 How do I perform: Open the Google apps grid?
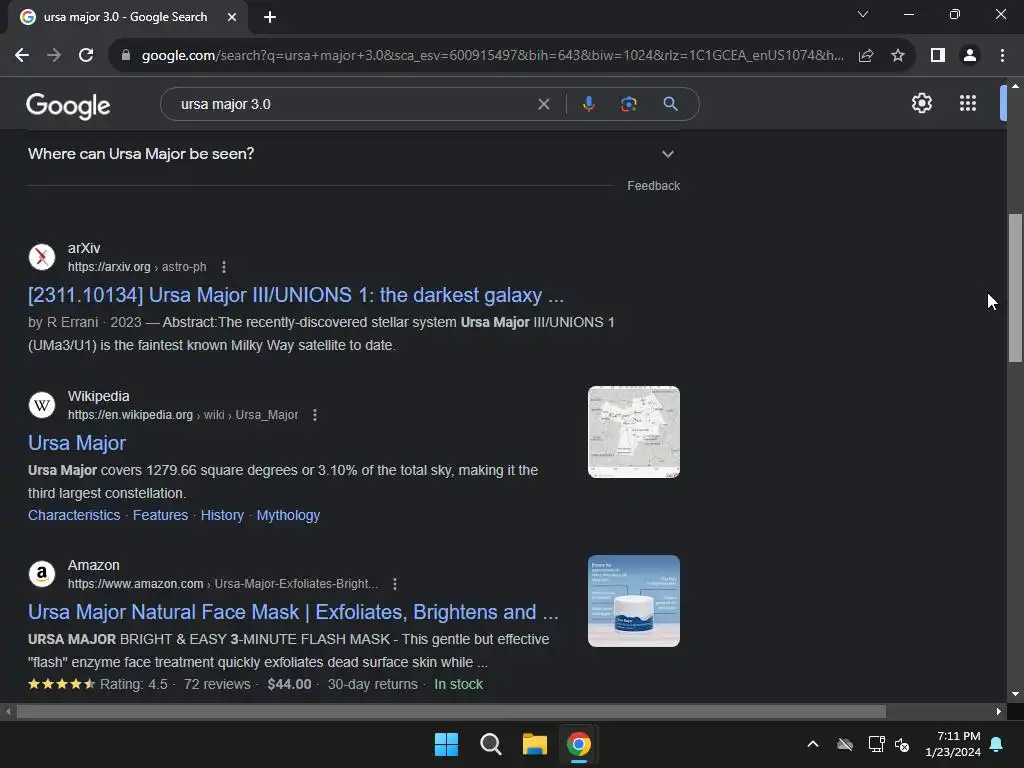[x=968, y=103]
